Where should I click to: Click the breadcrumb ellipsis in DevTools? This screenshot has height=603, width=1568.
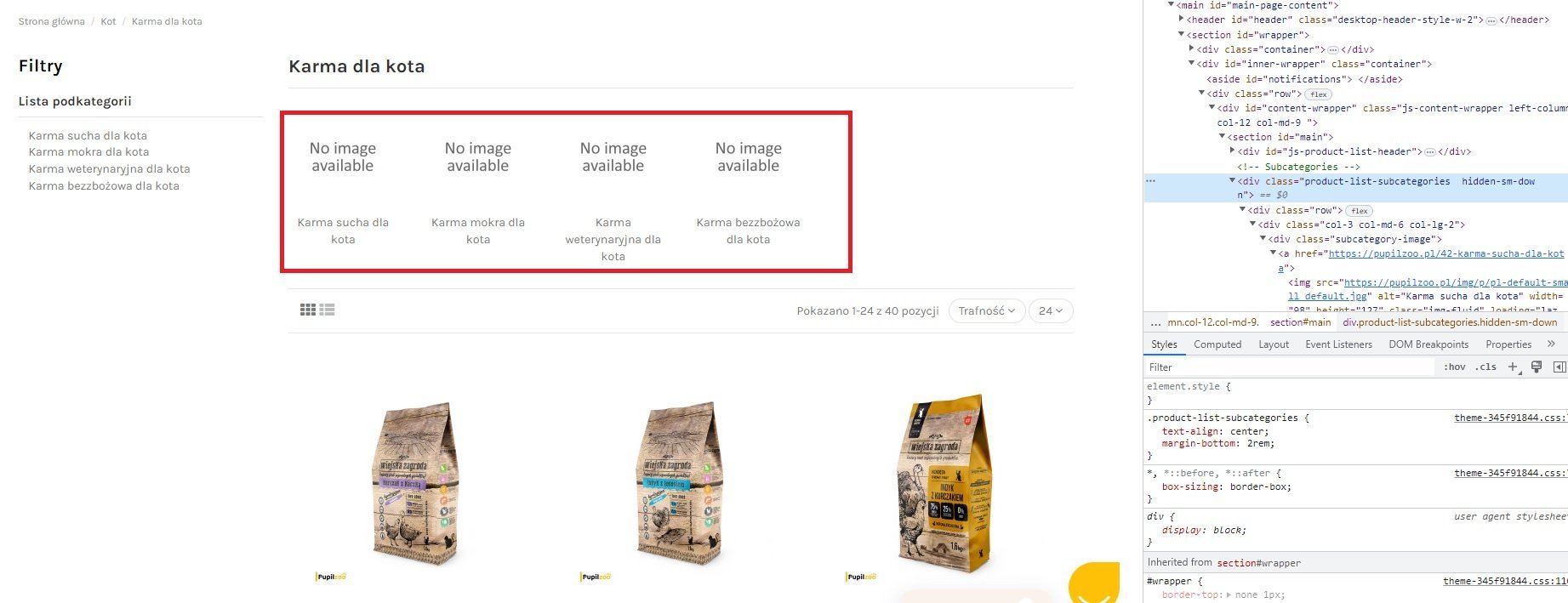1155,322
